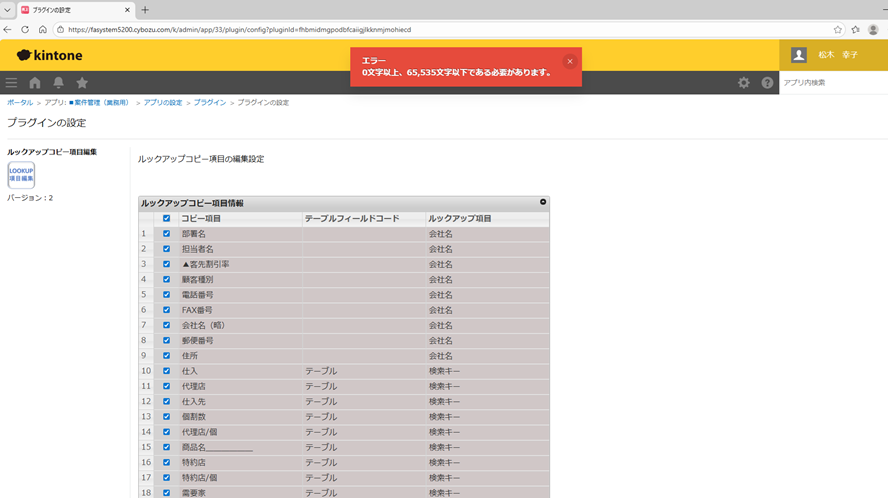The height and width of the screenshot is (499, 889).
Task: Uncheck the 部署名 row checkbox
Action: click(x=166, y=234)
